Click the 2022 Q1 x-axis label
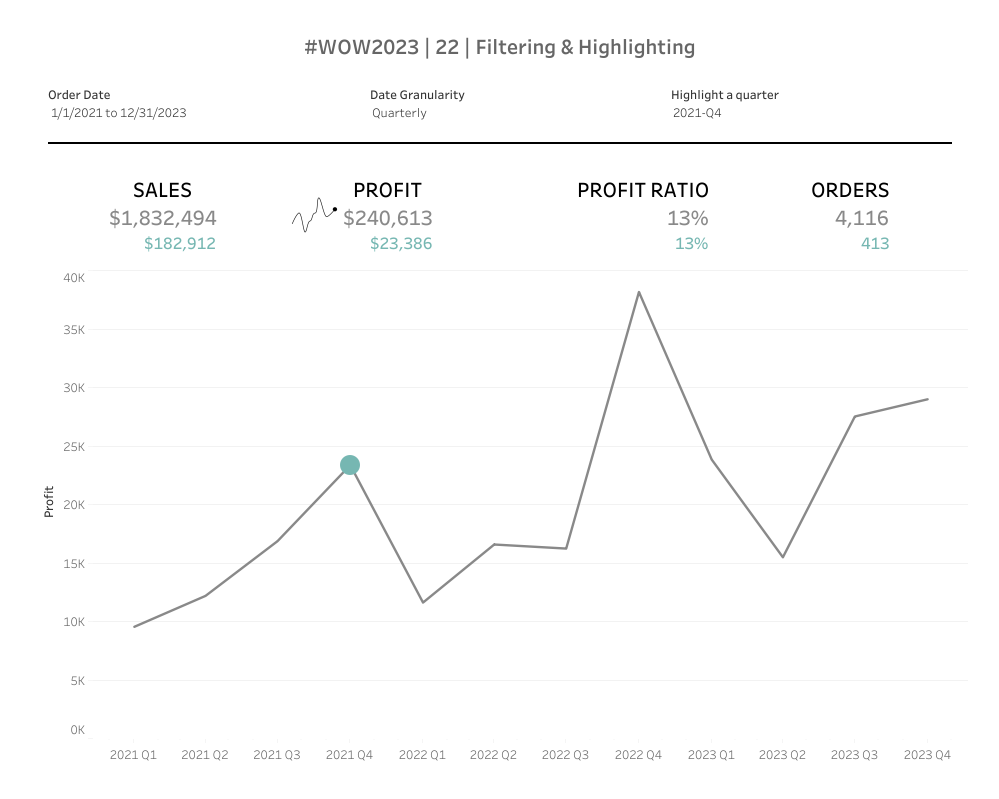This screenshot has width=999, height=799. (x=422, y=755)
